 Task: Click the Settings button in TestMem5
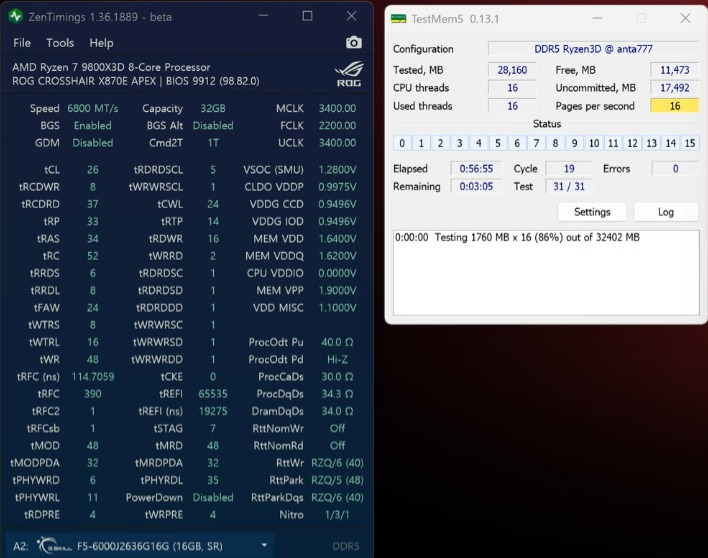592,212
